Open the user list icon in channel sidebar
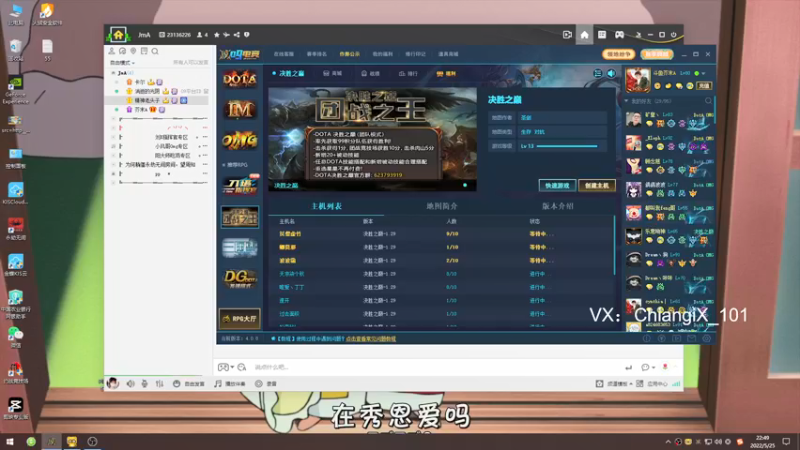800x450 pixels. pos(112,51)
